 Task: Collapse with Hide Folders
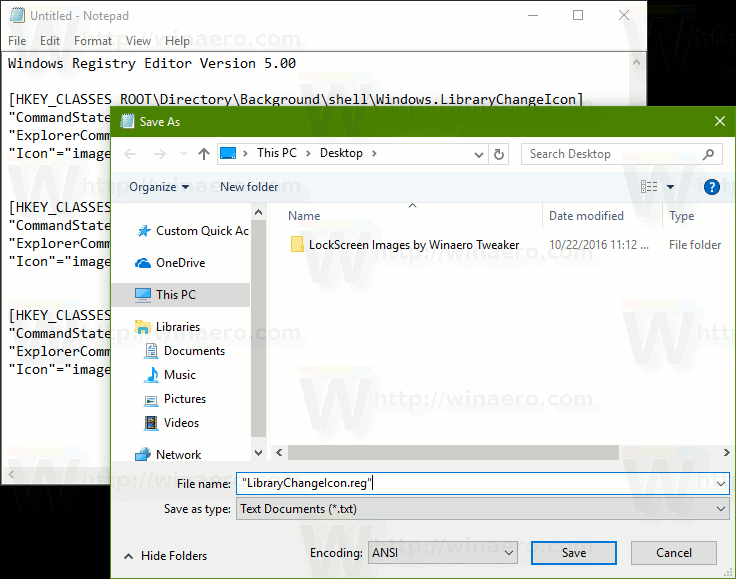click(x=165, y=556)
